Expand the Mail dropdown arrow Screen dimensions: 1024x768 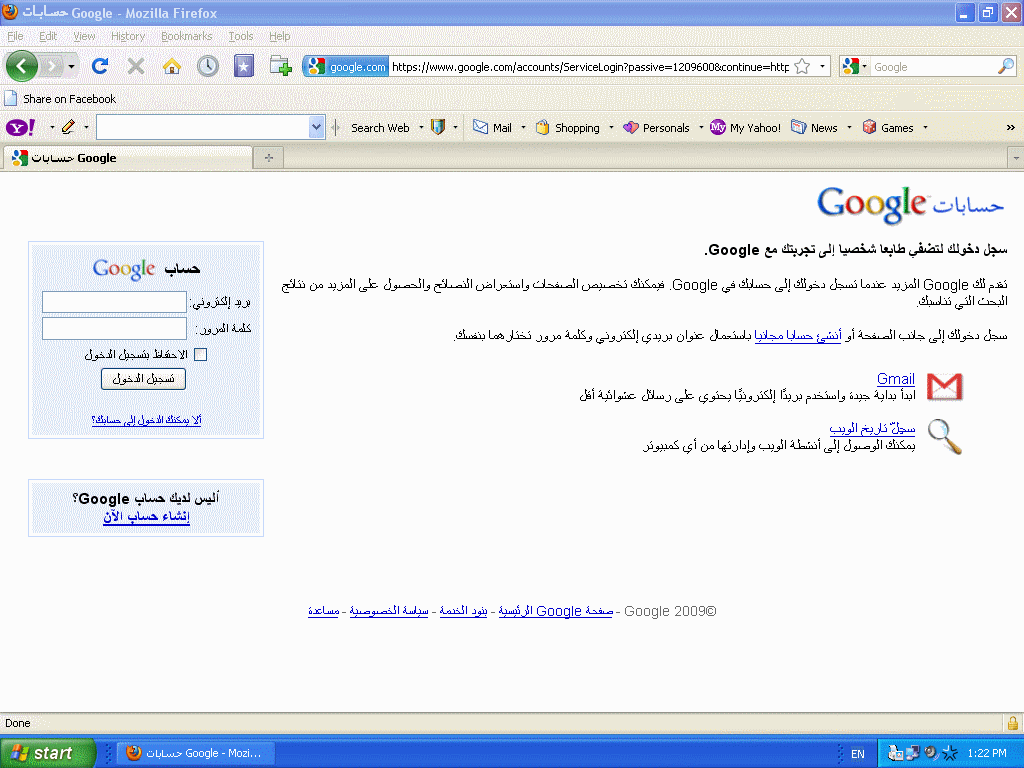click(523, 127)
